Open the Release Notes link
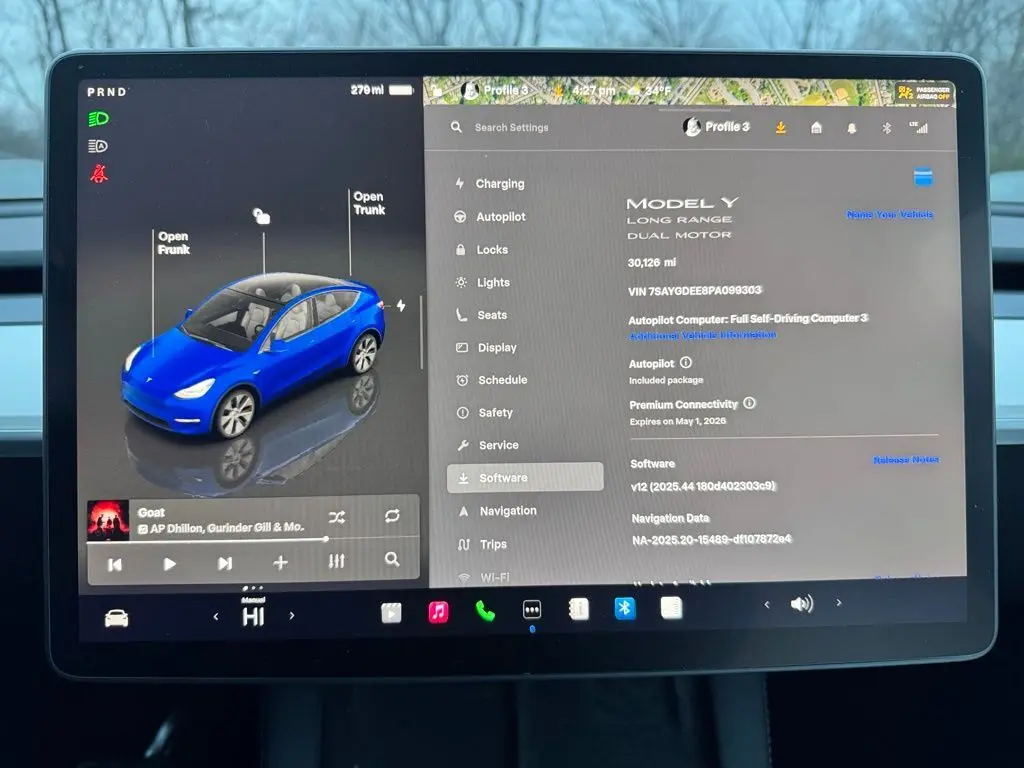This screenshot has width=1024, height=768. coord(905,460)
